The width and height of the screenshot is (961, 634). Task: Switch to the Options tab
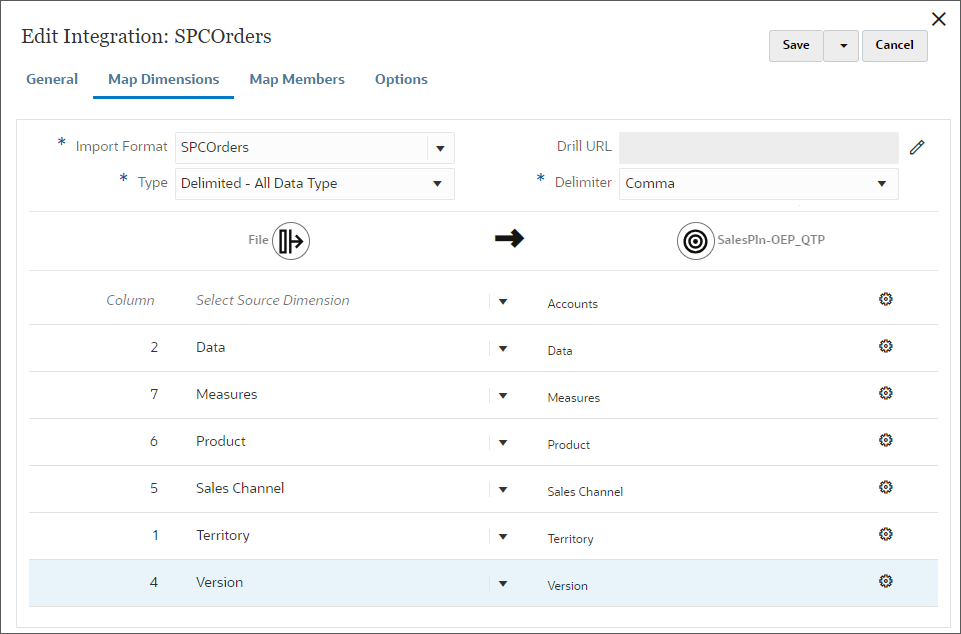pyautogui.click(x=401, y=79)
